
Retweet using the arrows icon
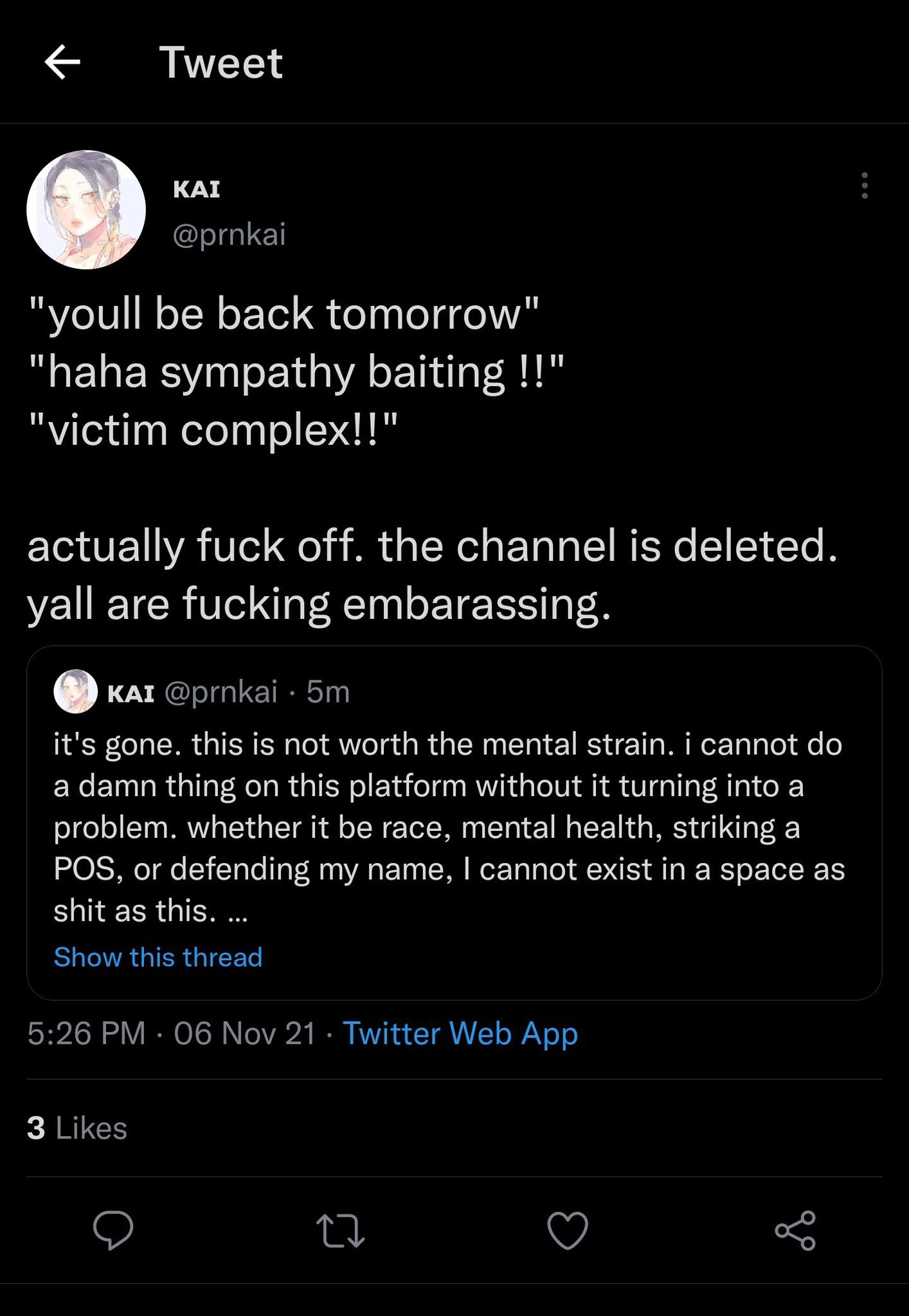coord(341,1230)
